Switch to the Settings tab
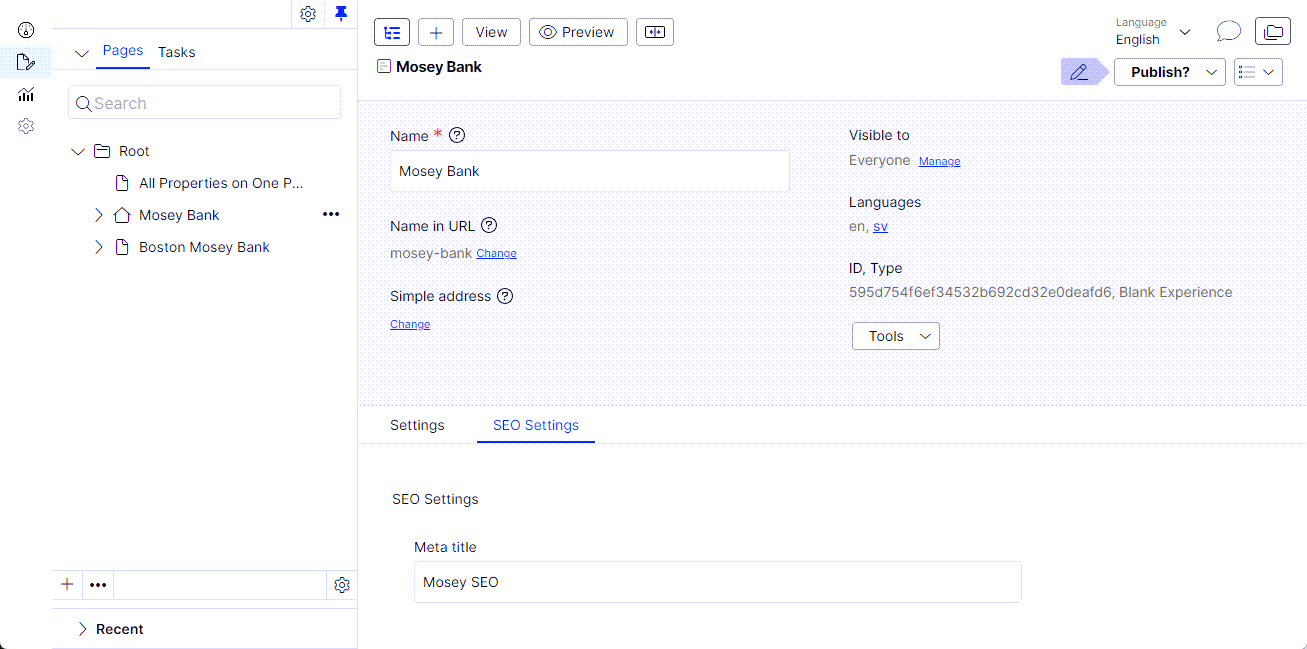The image size is (1307, 649). point(417,425)
